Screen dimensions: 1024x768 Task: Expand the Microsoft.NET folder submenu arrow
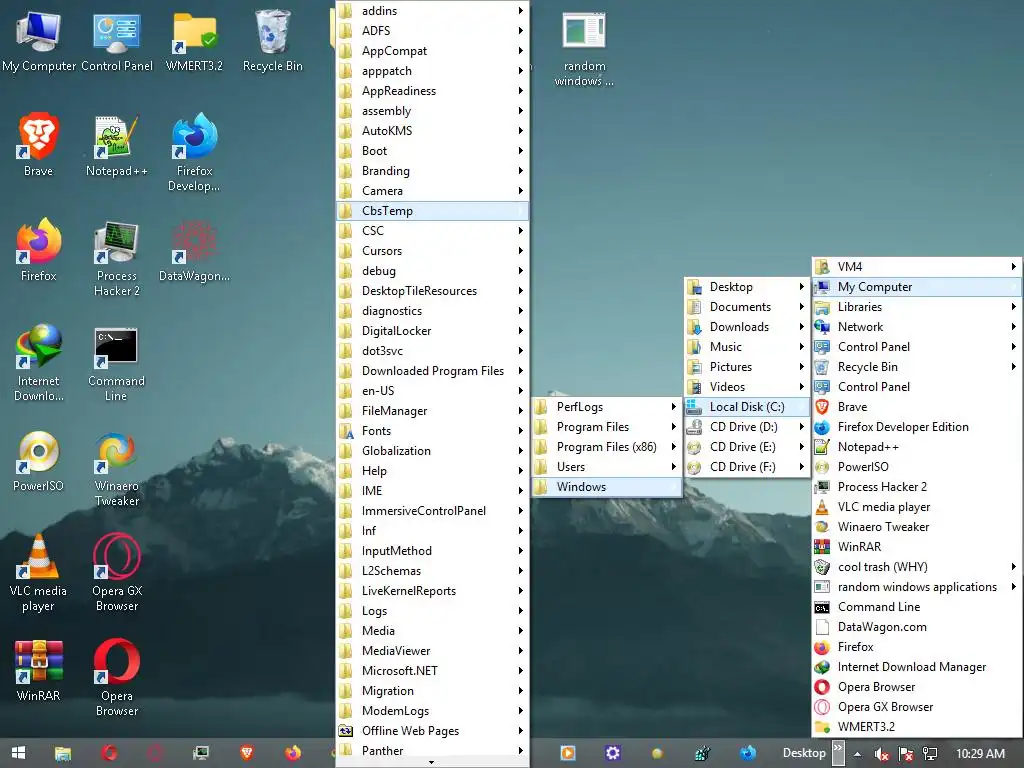click(x=520, y=671)
